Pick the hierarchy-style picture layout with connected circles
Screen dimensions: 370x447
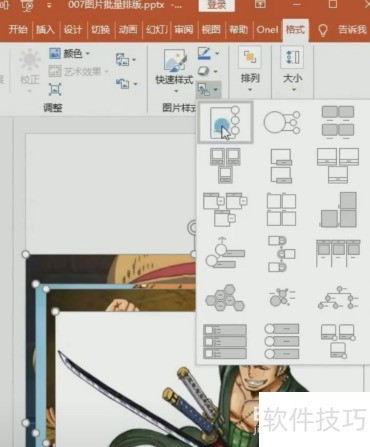click(338, 298)
